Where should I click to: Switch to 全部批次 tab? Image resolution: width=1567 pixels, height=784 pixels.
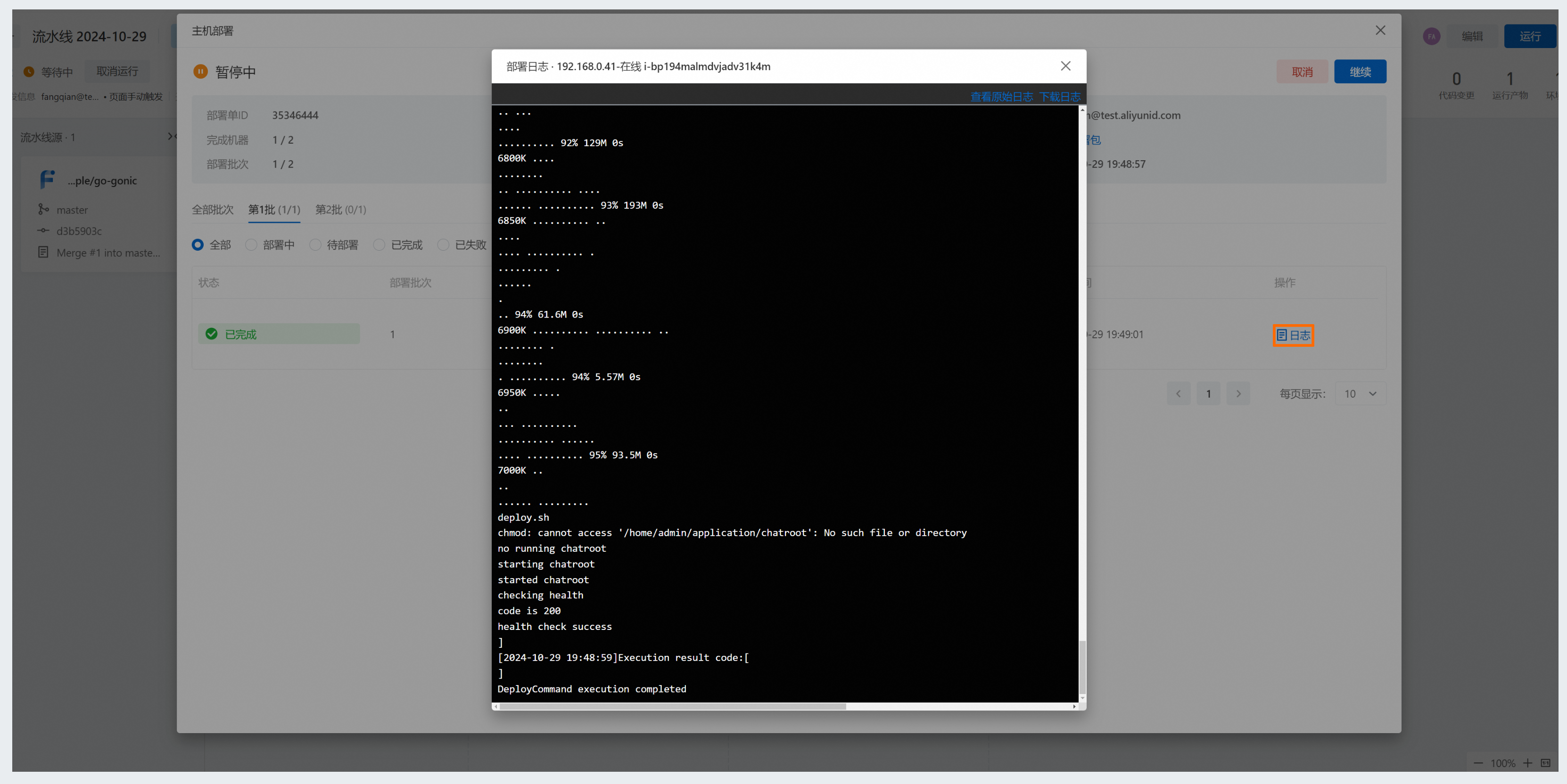pyautogui.click(x=213, y=210)
